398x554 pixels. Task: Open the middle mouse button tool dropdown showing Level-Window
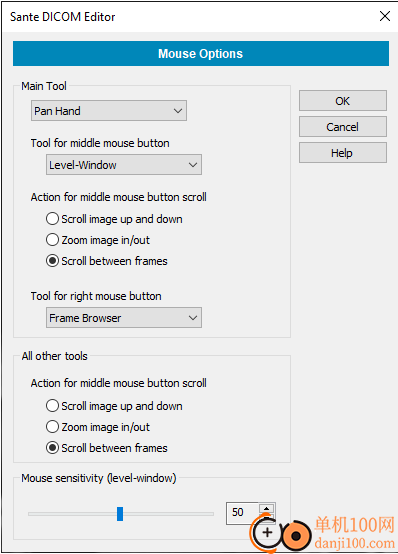[x=124, y=165]
